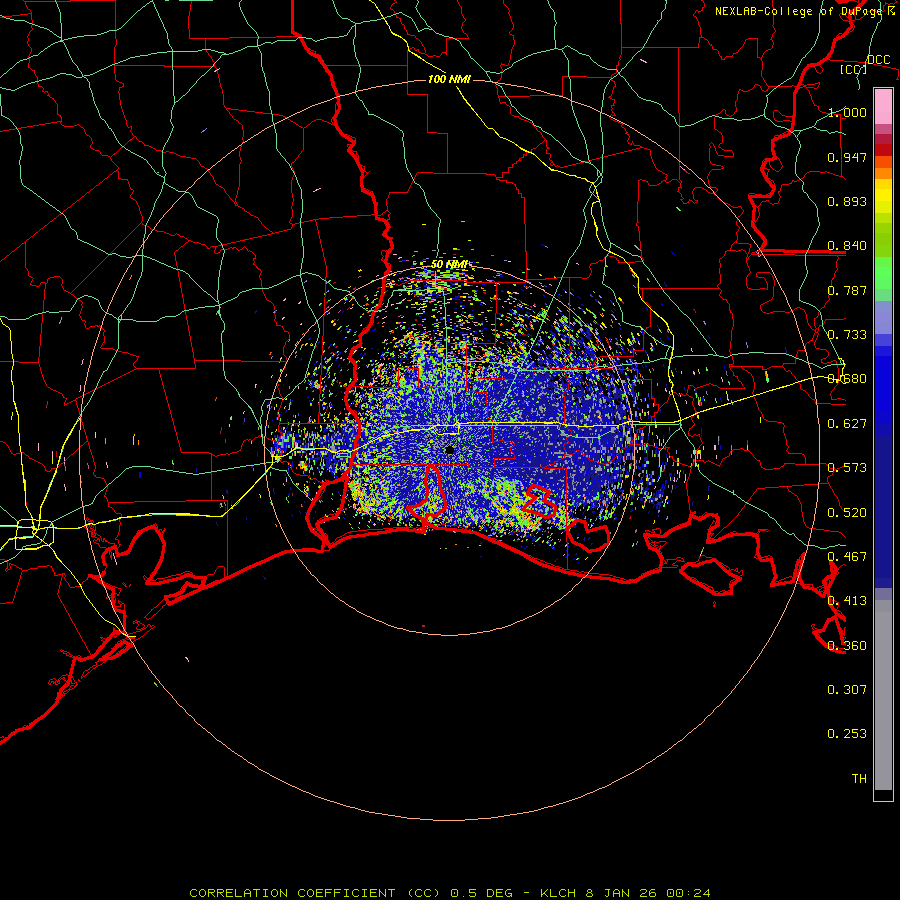Image resolution: width=900 pixels, height=900 pixels.
Task: Select the 0.413 scale value
Action: [847, 601]
